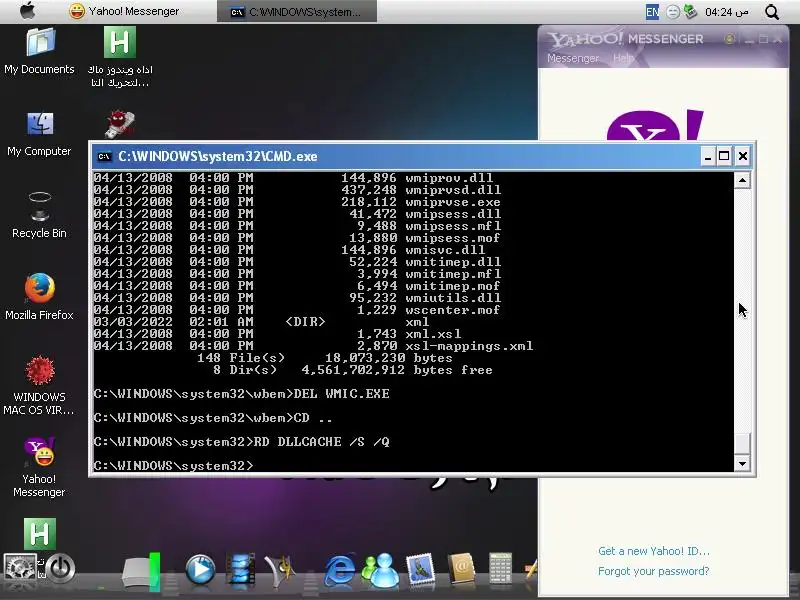Click the '148 File(s)' summary line

point(324,358)
